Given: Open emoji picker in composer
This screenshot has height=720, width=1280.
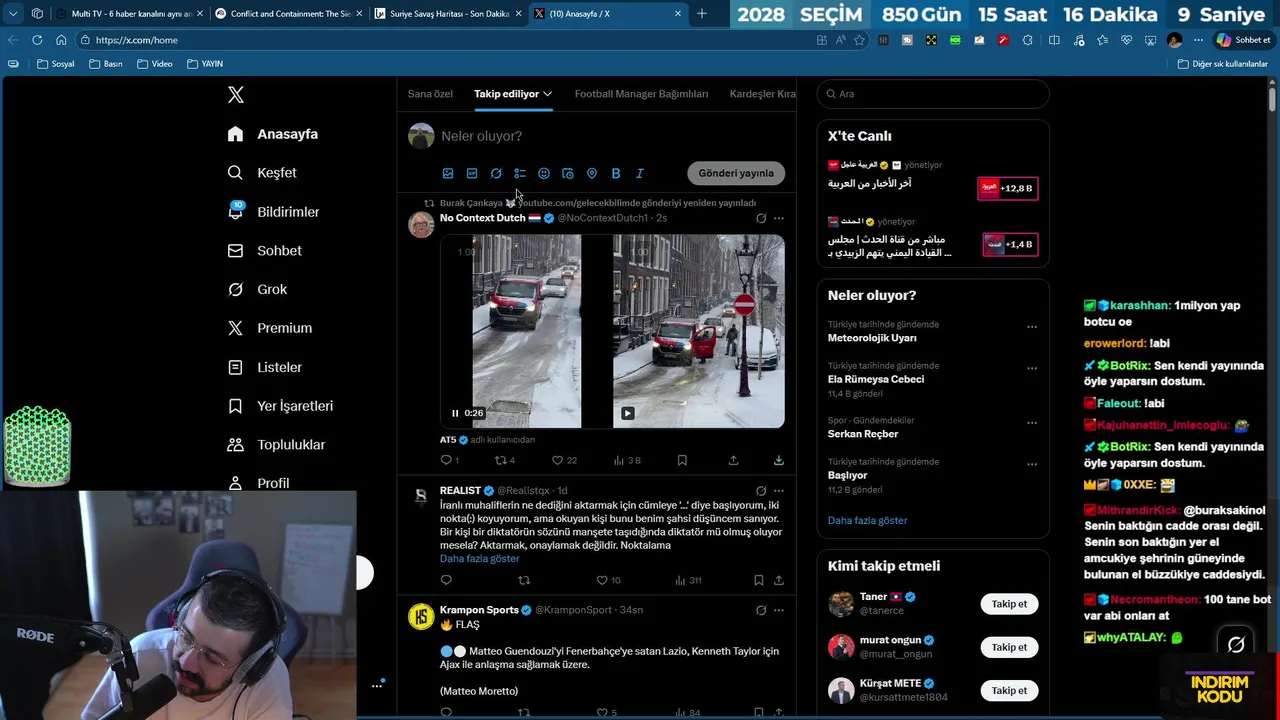Looking at the screenshot, I should point(544,173).
